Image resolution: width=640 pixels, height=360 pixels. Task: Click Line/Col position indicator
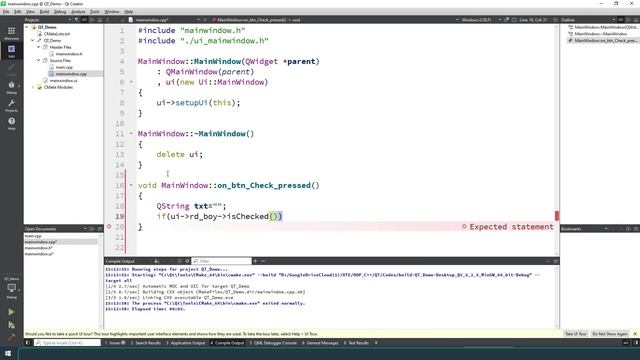click(x=533, y=20)
